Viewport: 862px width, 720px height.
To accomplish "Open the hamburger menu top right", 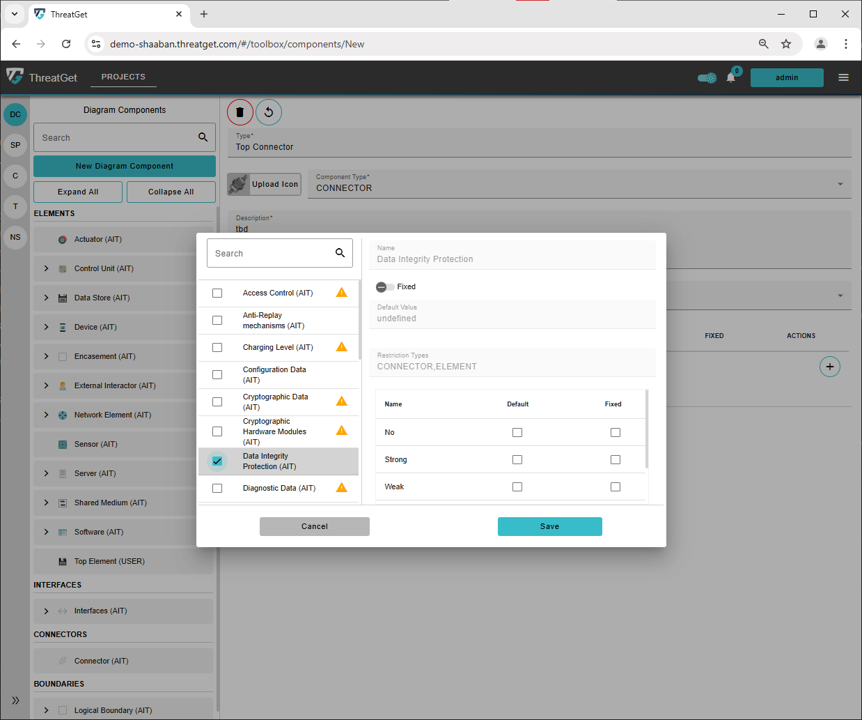I will [843, 76].
